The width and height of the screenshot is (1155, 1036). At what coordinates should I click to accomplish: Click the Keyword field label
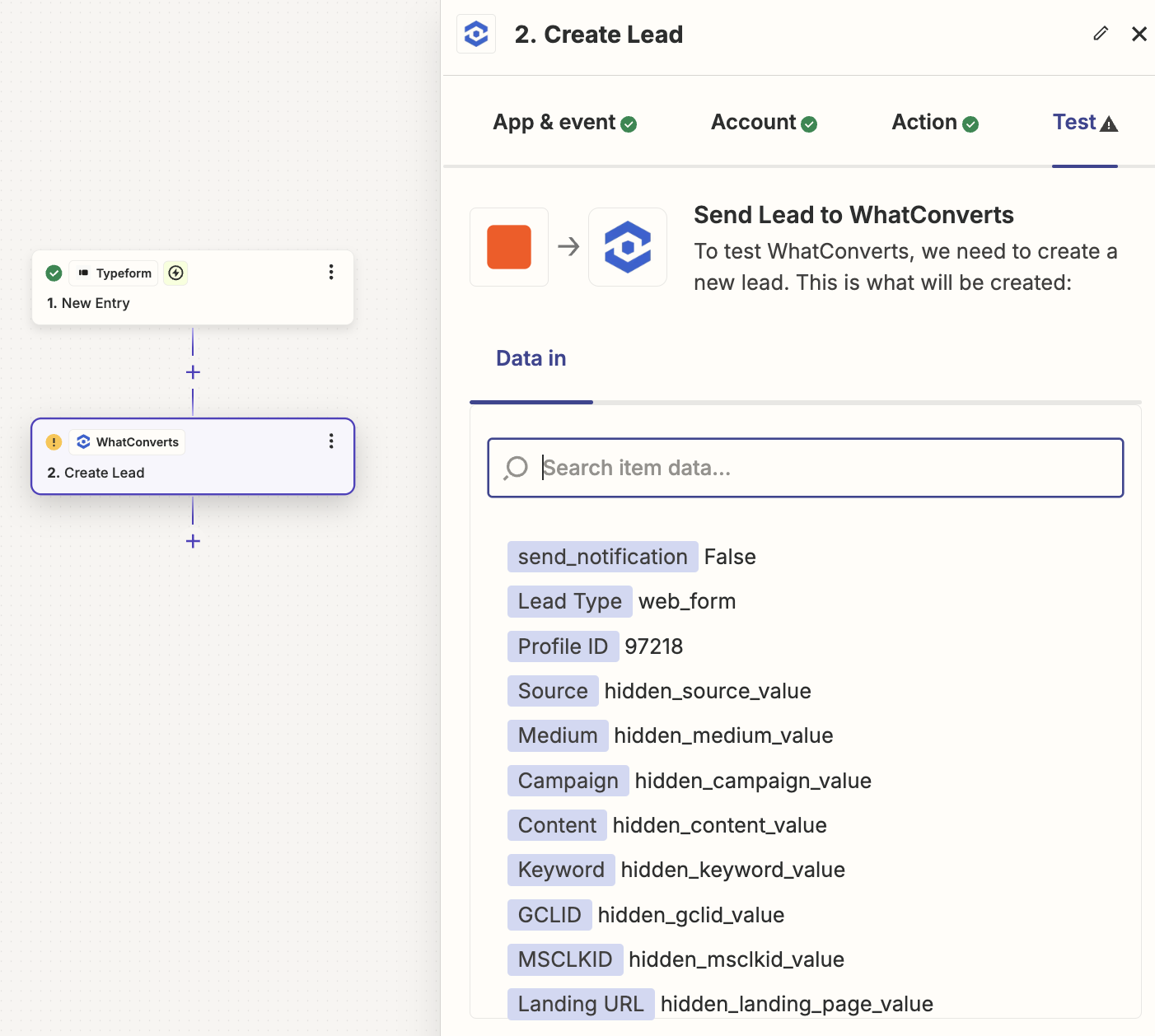(x=561, y=870)
